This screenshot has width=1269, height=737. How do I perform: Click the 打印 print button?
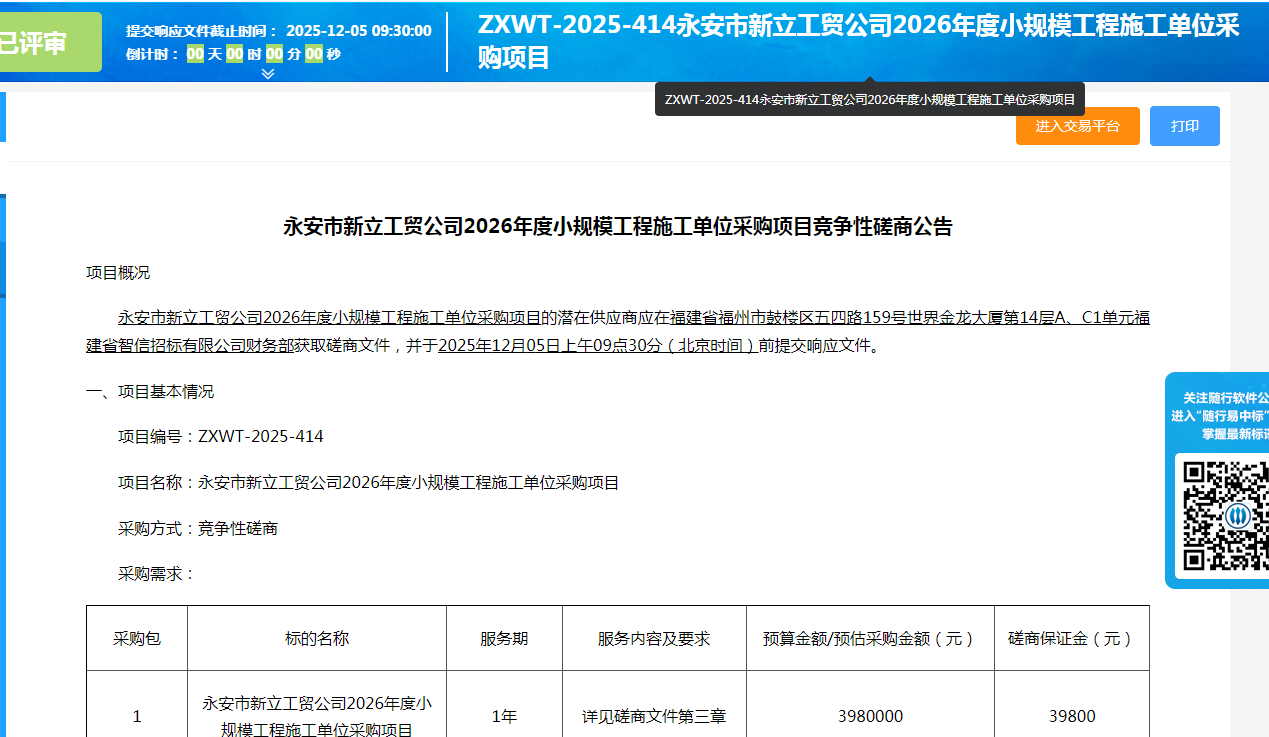coord(1184,126)
